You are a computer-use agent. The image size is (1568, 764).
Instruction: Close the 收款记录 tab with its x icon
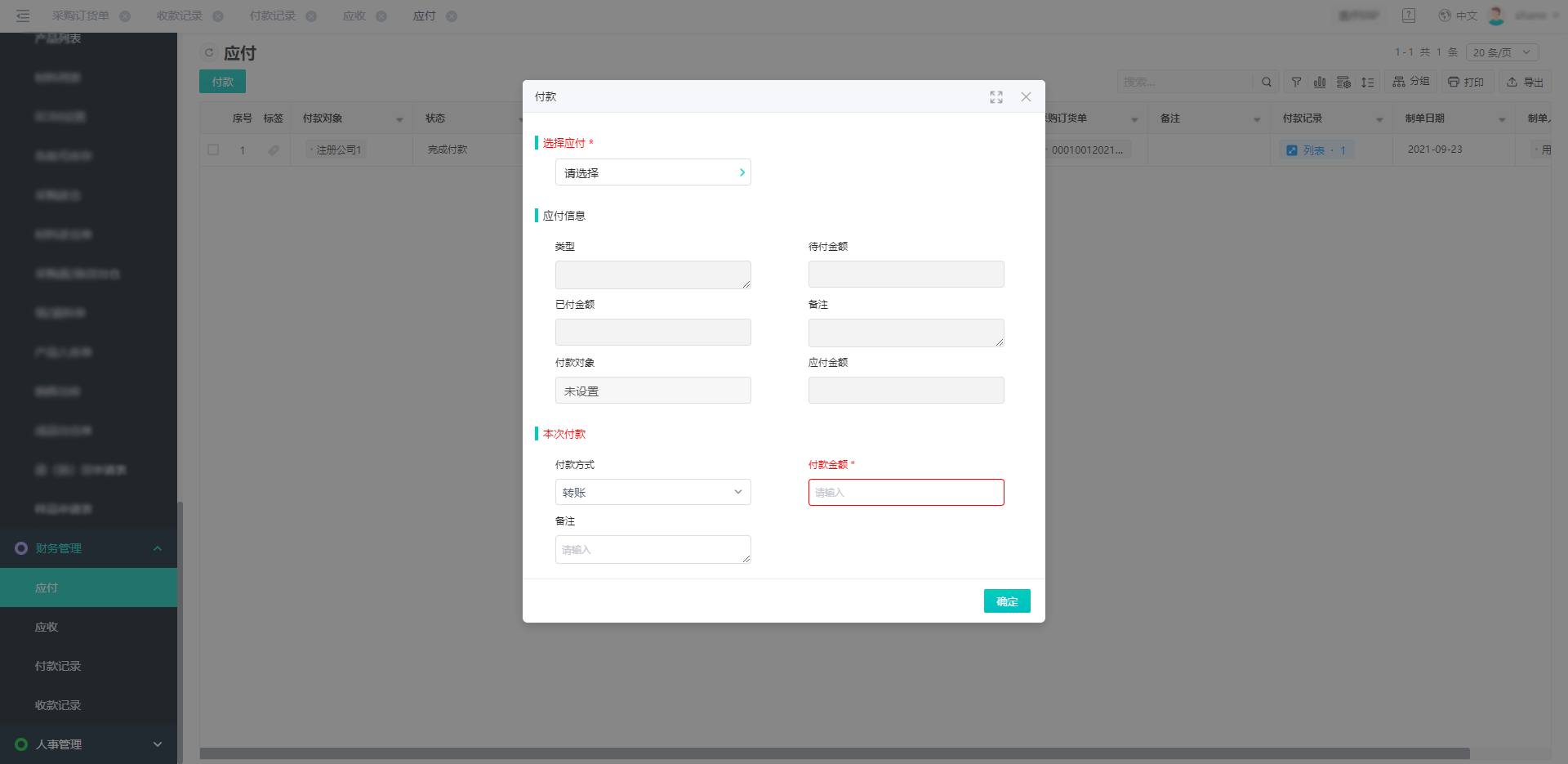point(218,16)
